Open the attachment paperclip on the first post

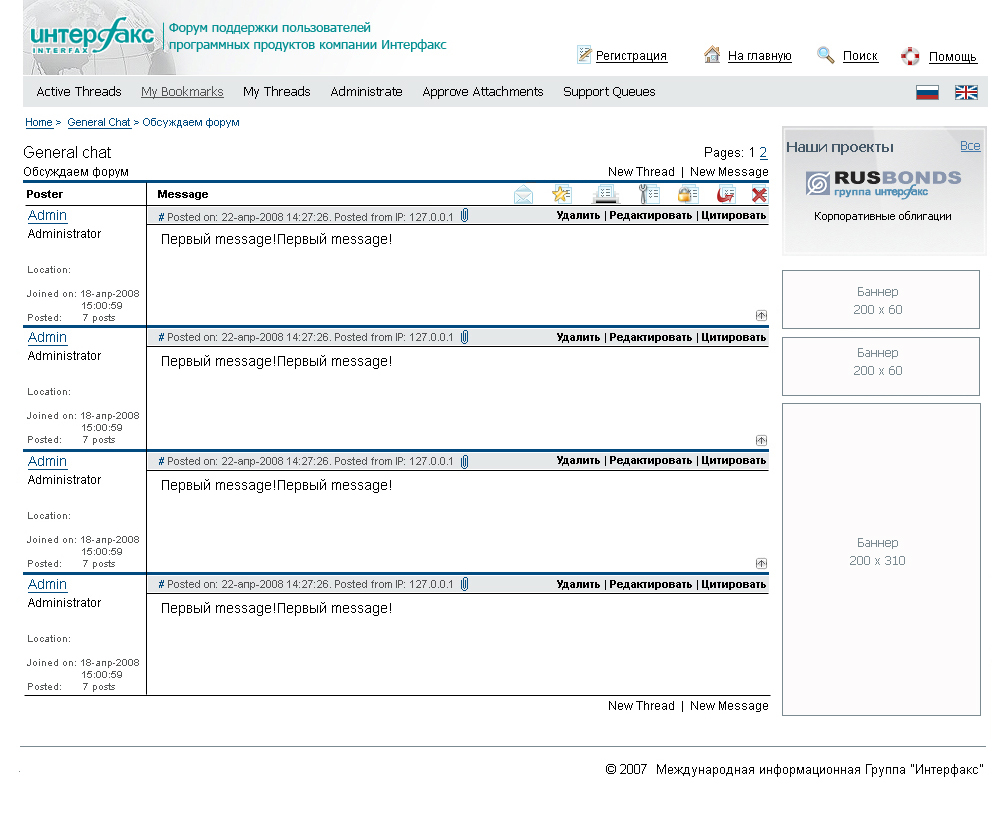pos(462,215)
